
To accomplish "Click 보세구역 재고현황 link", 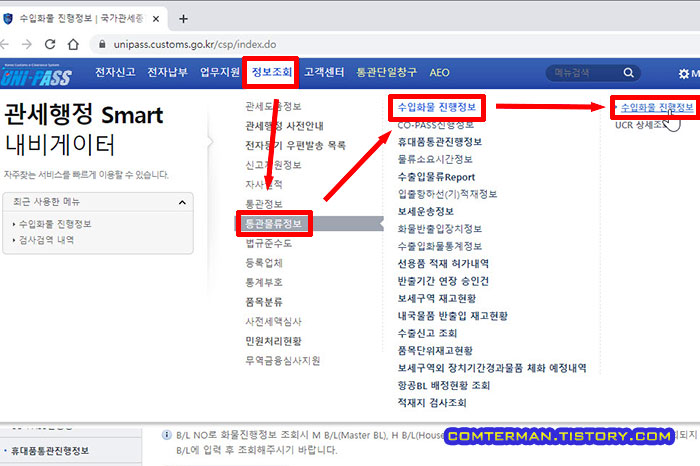I will click(437, 299).
